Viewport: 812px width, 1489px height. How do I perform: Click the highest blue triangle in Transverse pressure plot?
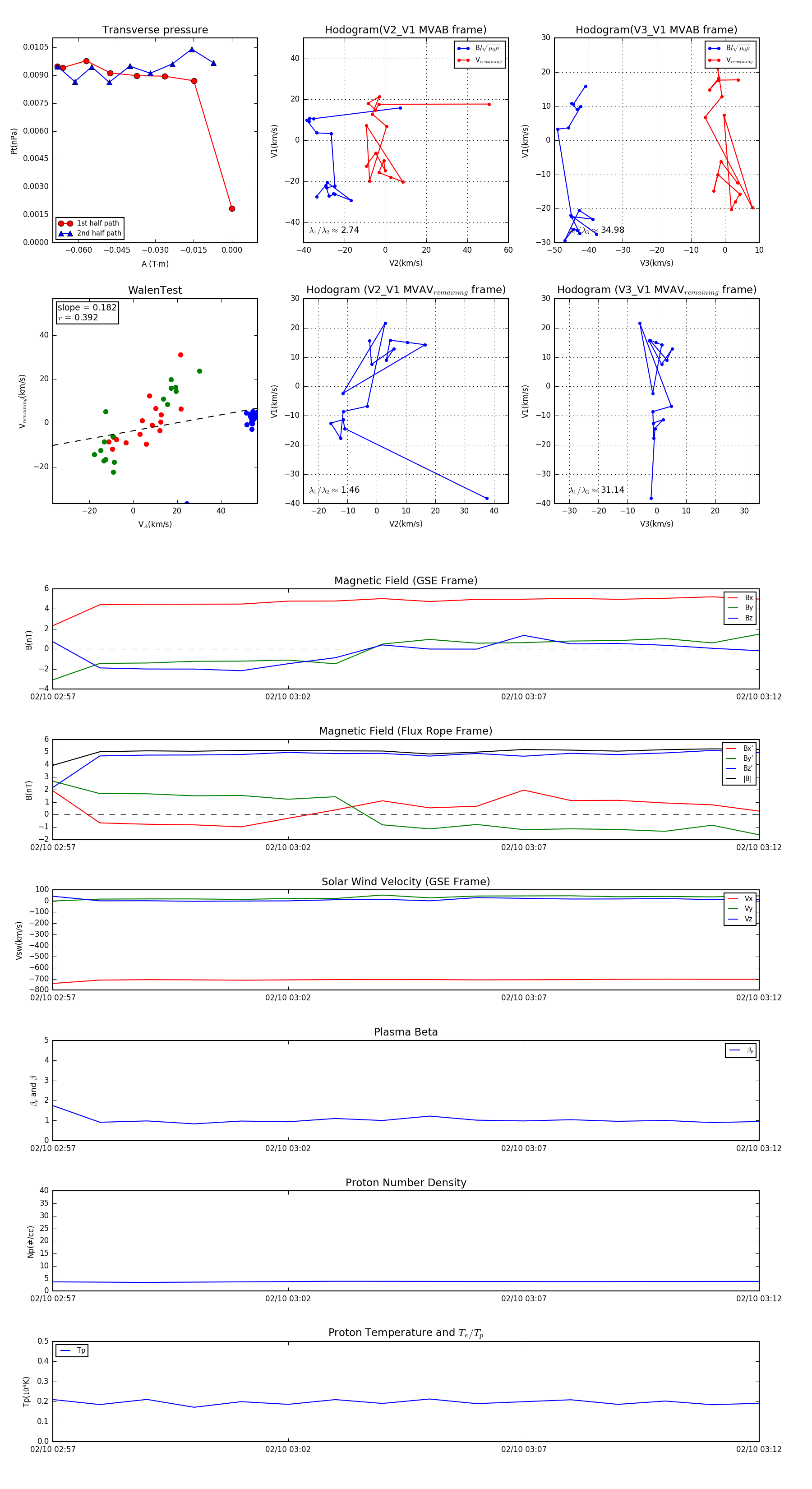[192, 50]
